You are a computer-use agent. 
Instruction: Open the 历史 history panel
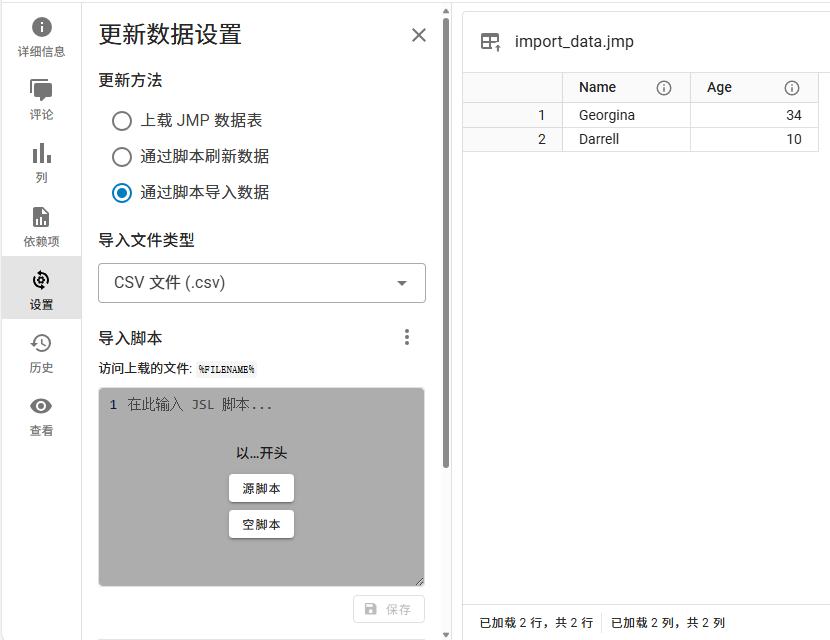tap(41, 353)
